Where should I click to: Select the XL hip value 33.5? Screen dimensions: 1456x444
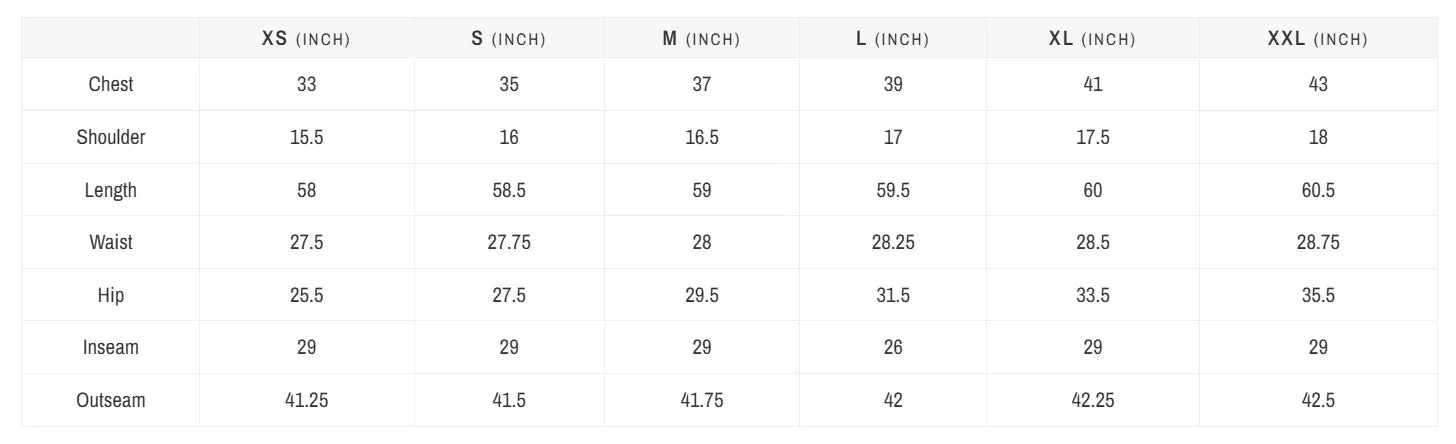tap(1093, 295)
